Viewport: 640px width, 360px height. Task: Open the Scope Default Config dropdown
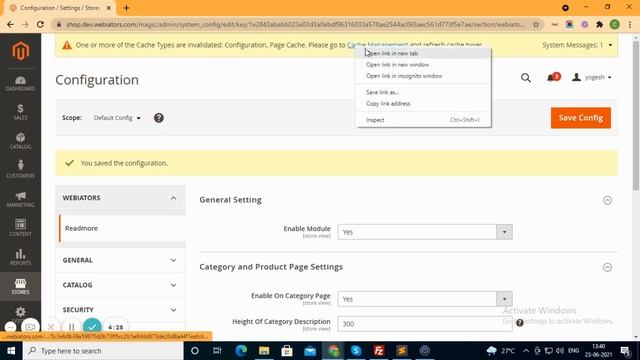[117, 118]
